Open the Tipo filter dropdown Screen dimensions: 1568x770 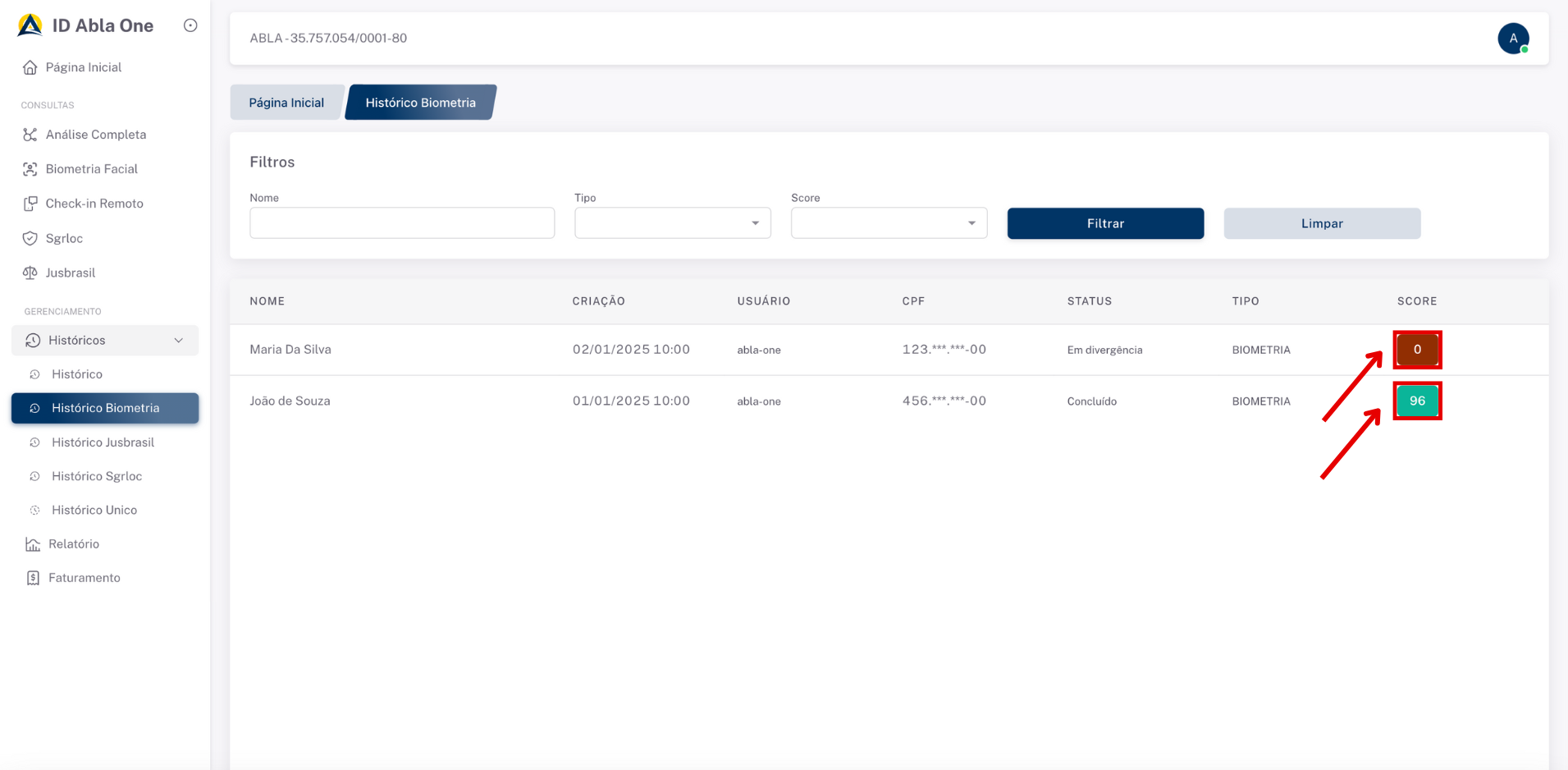click(x=672, y=223)
